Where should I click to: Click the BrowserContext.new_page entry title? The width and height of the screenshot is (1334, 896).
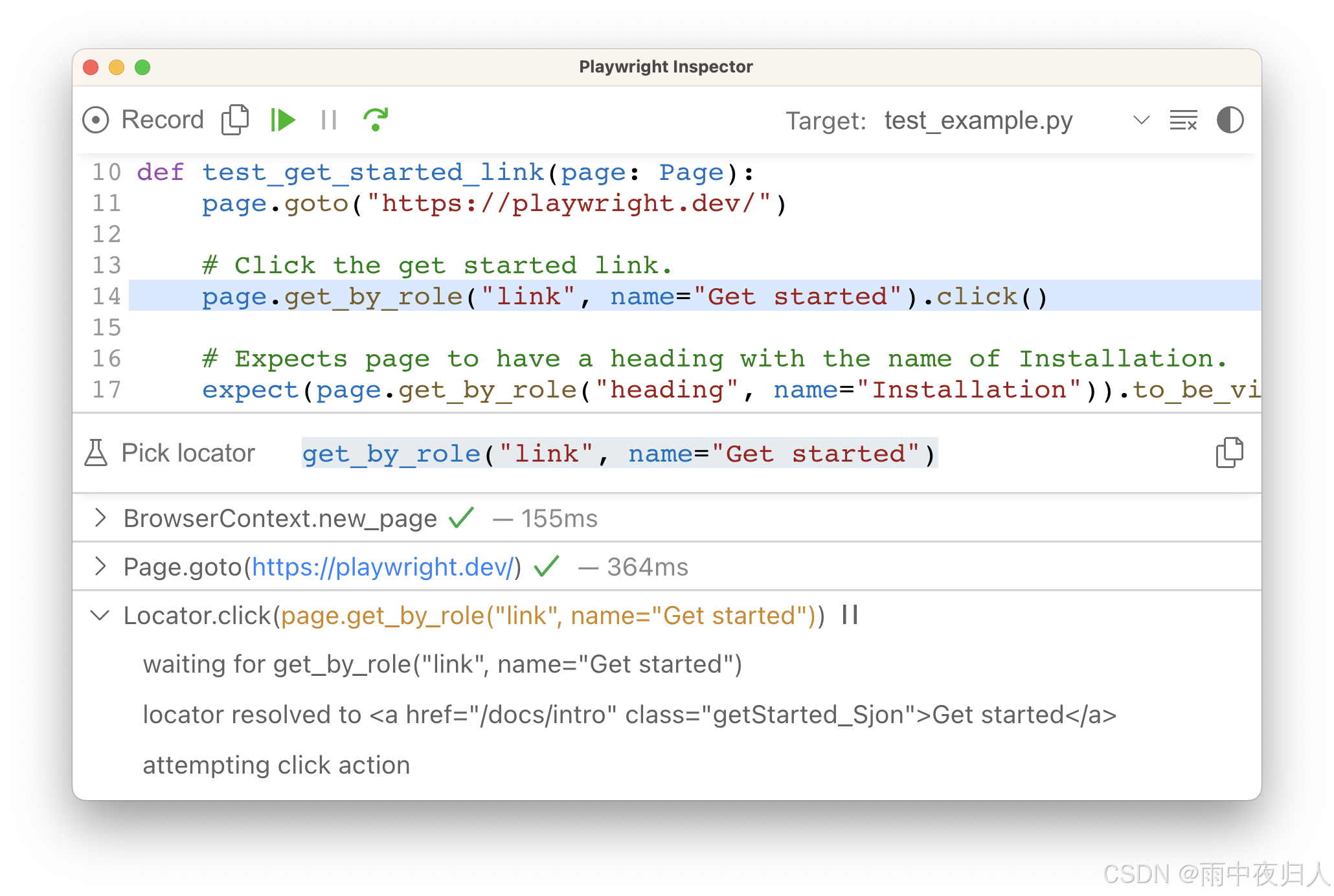click(280, 519)
